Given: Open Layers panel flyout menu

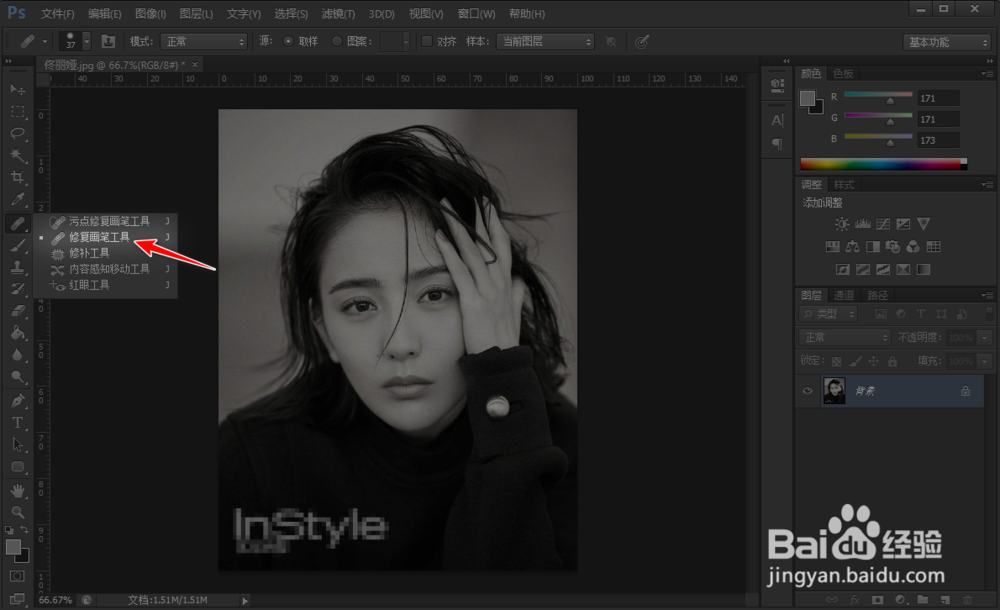Looking at the screenshot, I should pyautogui.click(x=988, y=295).
